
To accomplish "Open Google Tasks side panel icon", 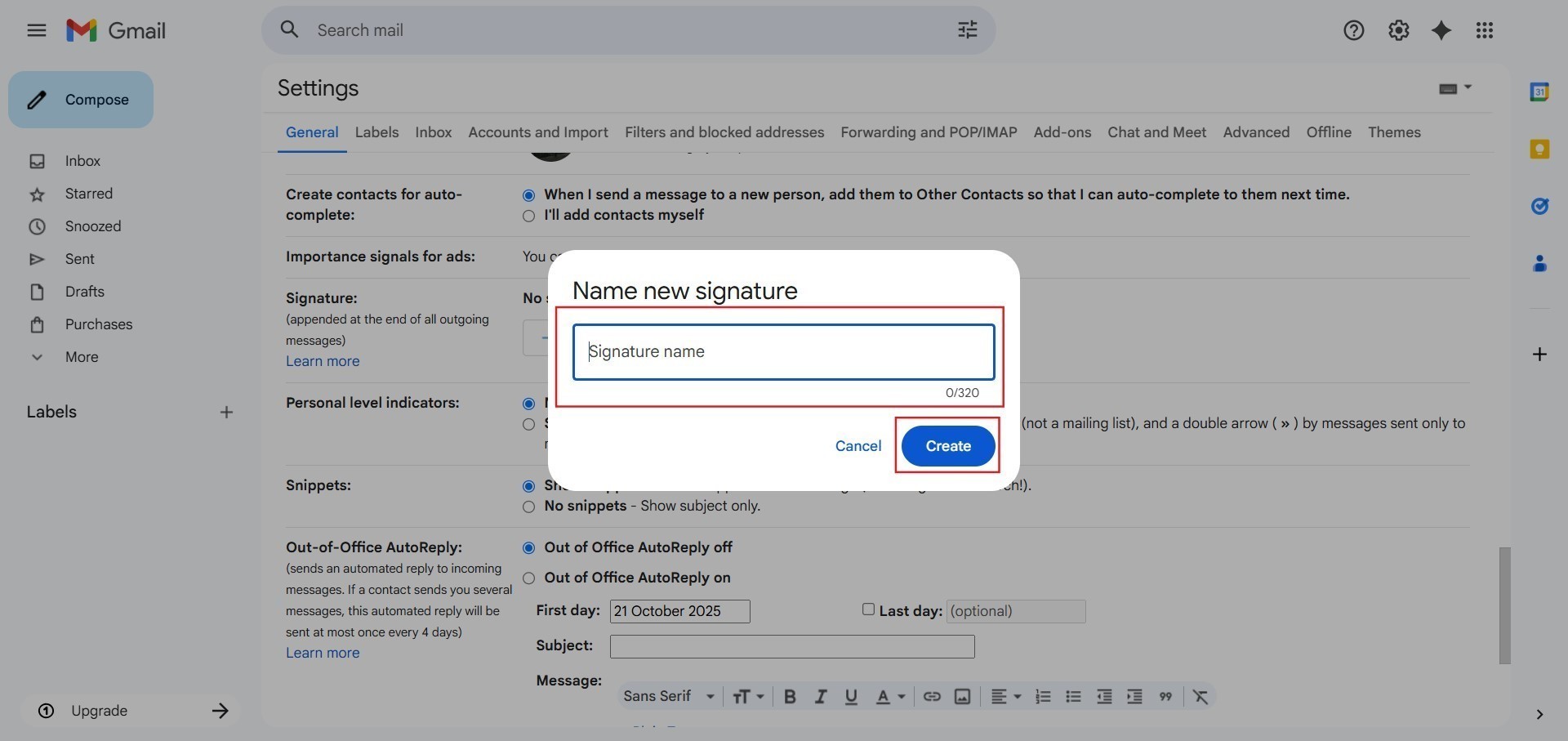I will (x=1539, y=206).
